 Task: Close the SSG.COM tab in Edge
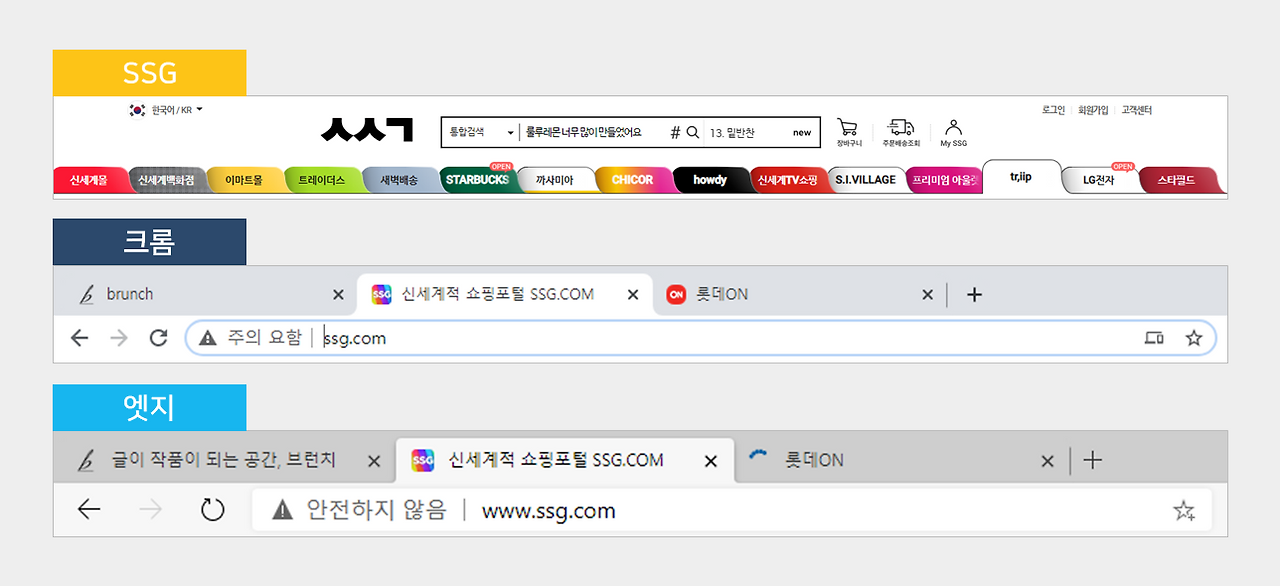pyautogui.click(x=711, y=461)
